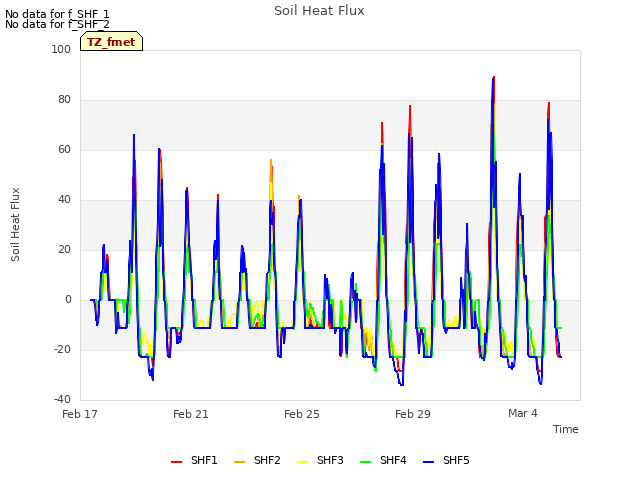Click the red SHF1 legend color marker
This screenshot has width=640, height=480.
tap(176, 462)
